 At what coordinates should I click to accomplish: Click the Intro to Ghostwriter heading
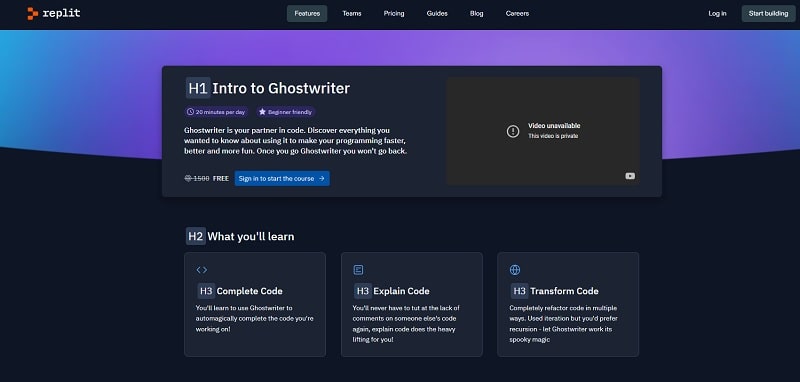click(281, 88)
